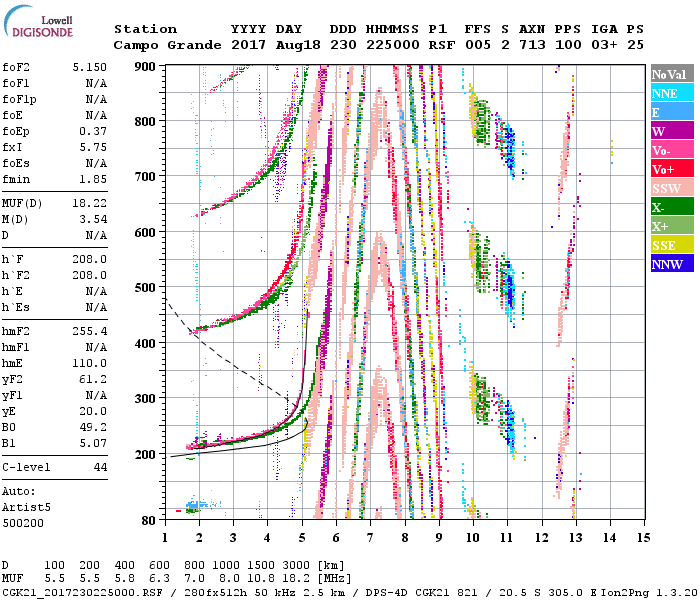This screenshot has width=700, height=600.
Task: Select the Vo- pink legend swatch
Action: [x=672, y=150]
